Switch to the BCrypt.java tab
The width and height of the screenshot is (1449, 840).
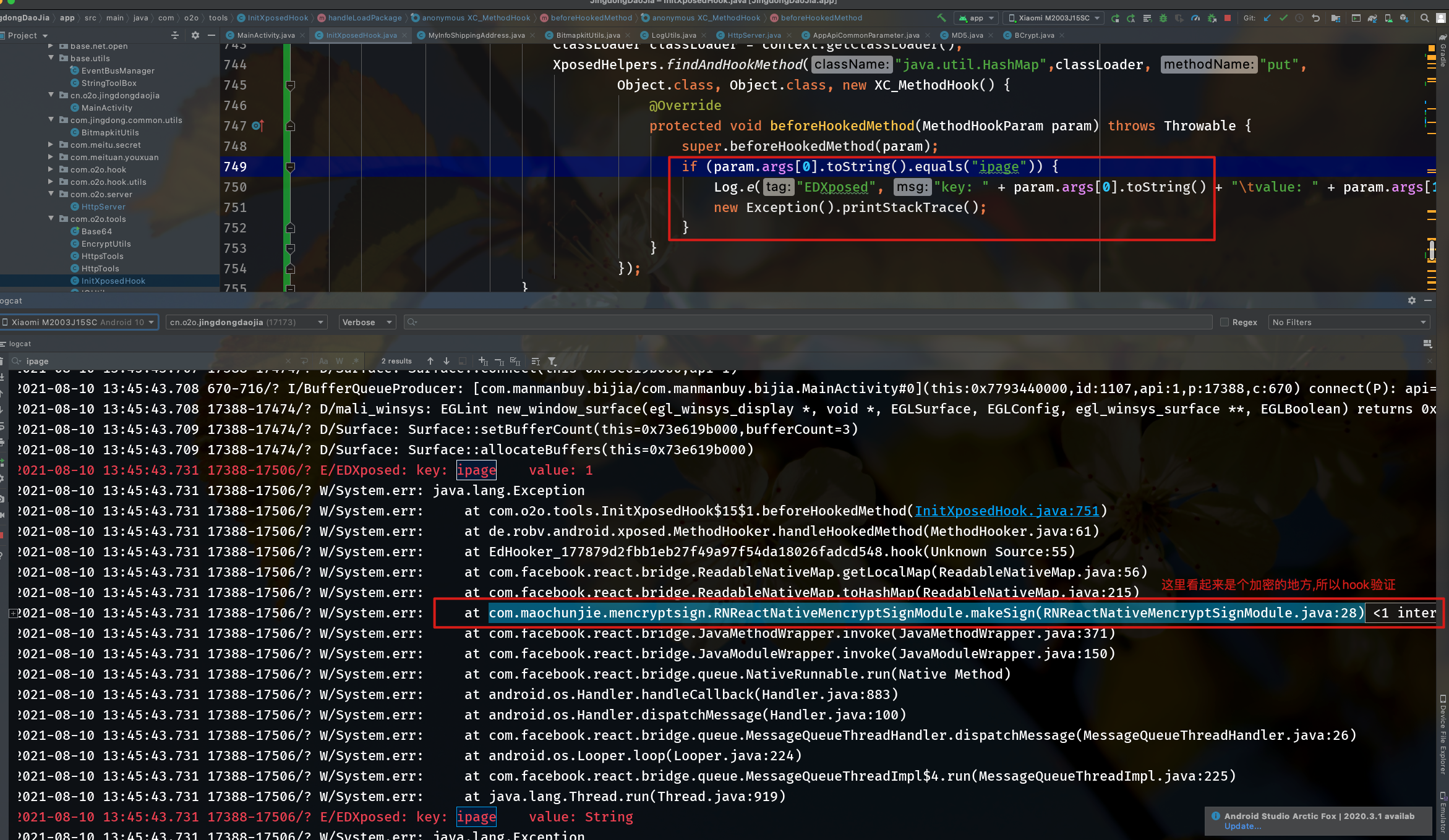point(1033,35)
